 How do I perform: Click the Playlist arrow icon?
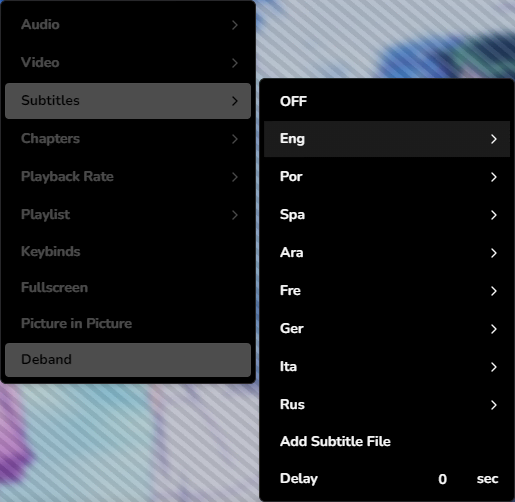point(235,215)
